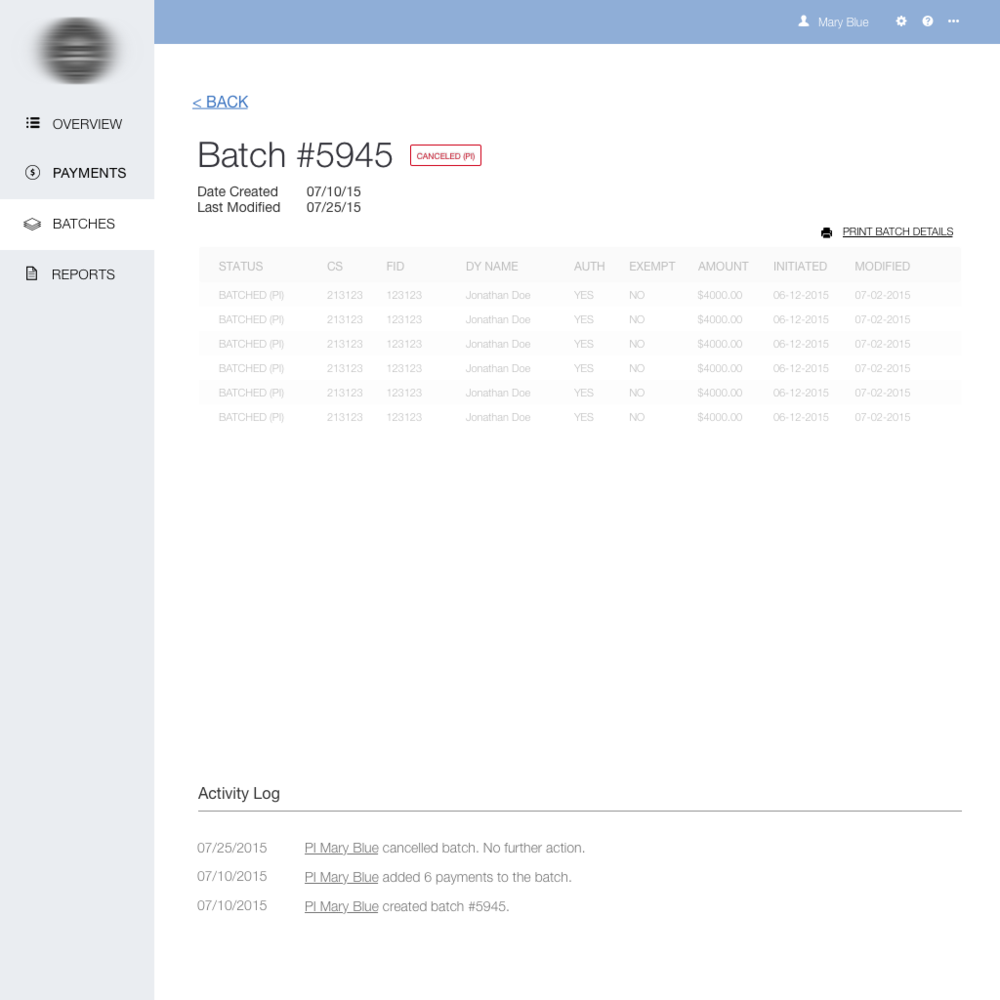Sort payments by the AMOUNT column
The height and width of the screenshot is (1000, 1000).
point(722,266)
